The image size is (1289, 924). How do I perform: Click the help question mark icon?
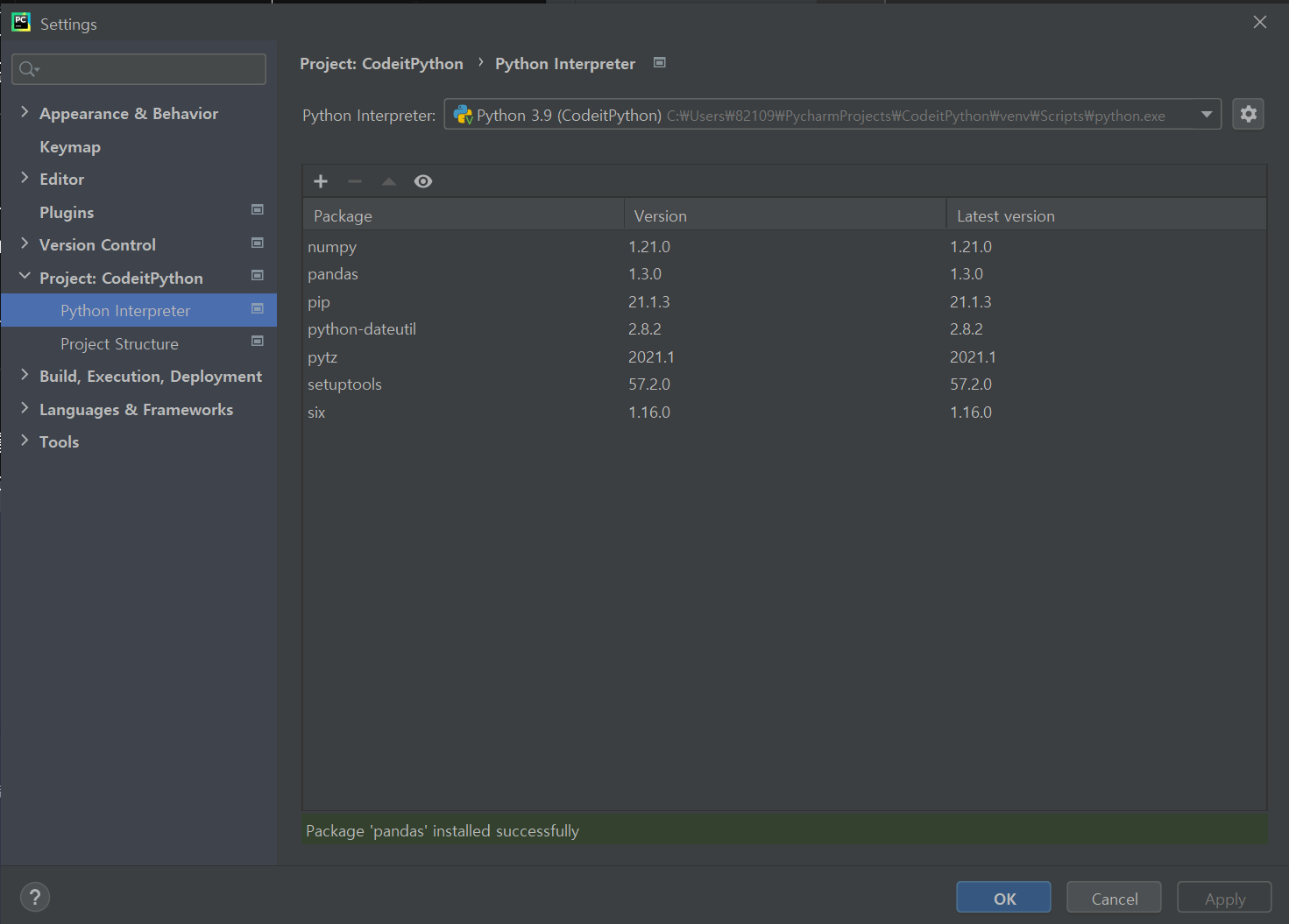35,897
